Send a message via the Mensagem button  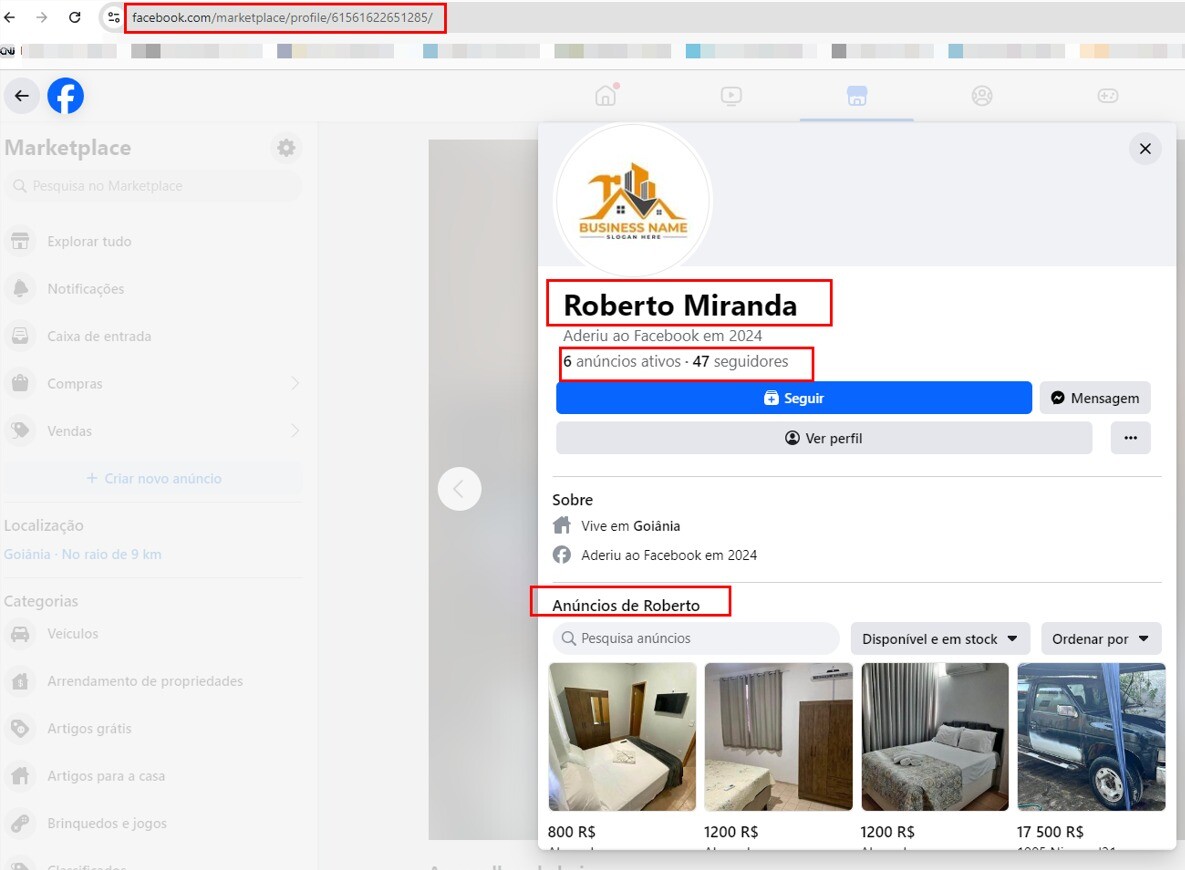click(1095, 398)
